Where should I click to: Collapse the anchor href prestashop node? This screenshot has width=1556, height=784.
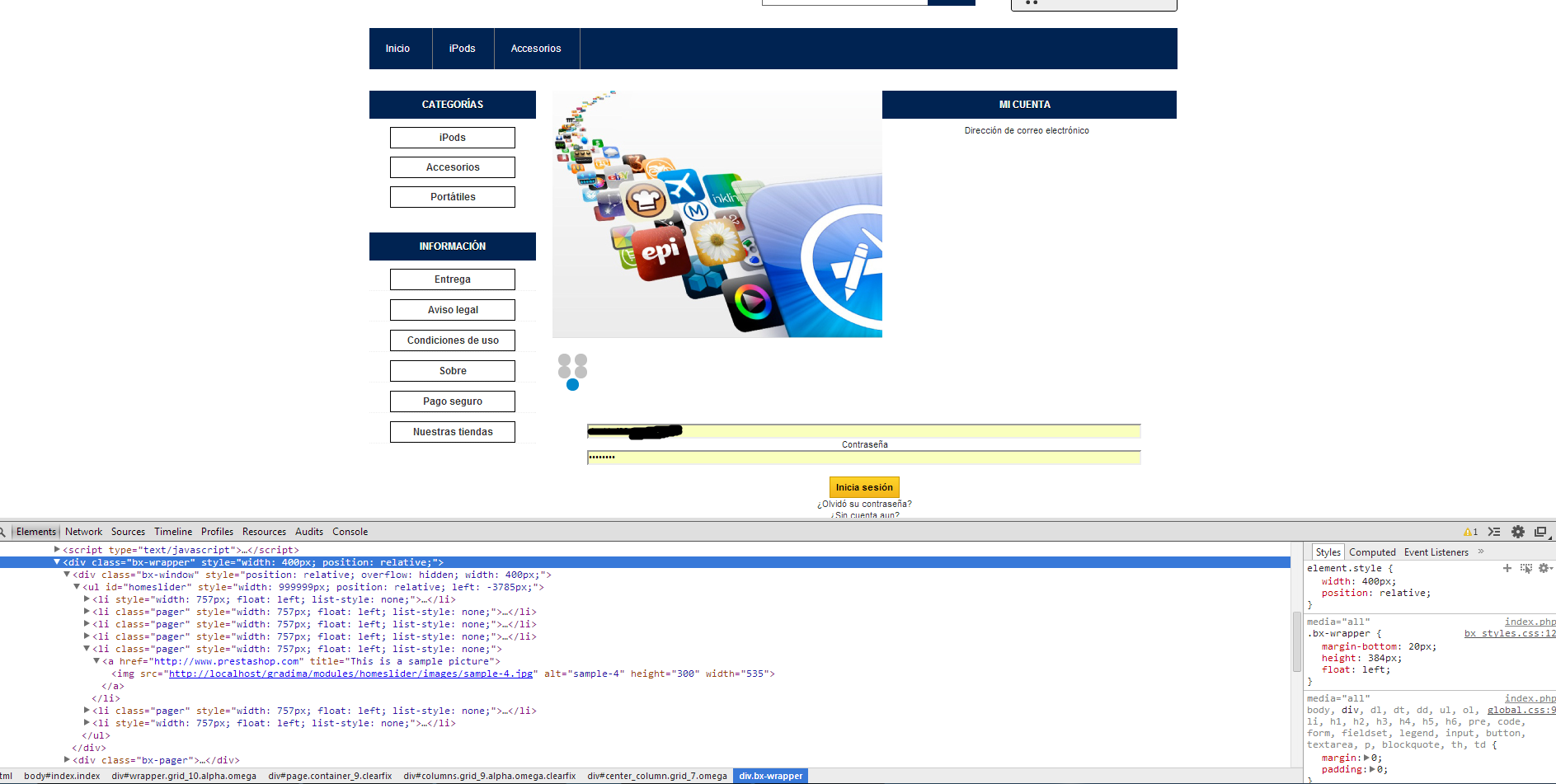[96, 661]
